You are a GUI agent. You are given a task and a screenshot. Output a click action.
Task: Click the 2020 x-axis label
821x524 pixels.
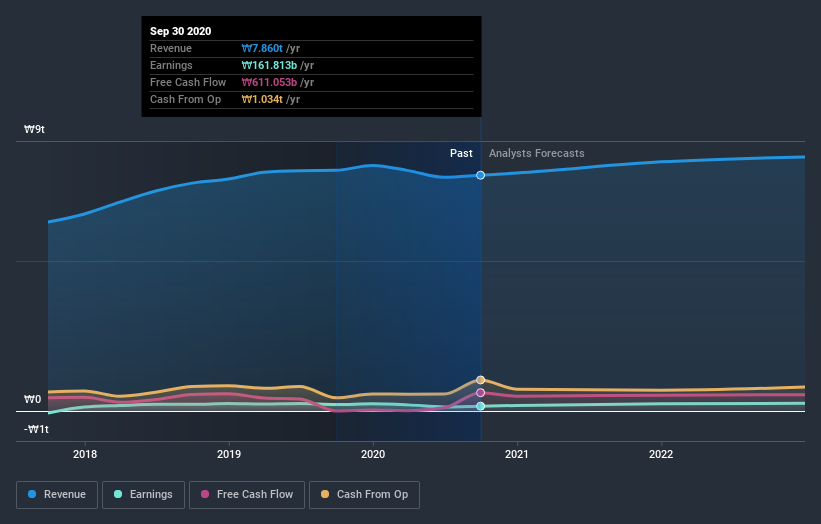click(x=373, y=454)
